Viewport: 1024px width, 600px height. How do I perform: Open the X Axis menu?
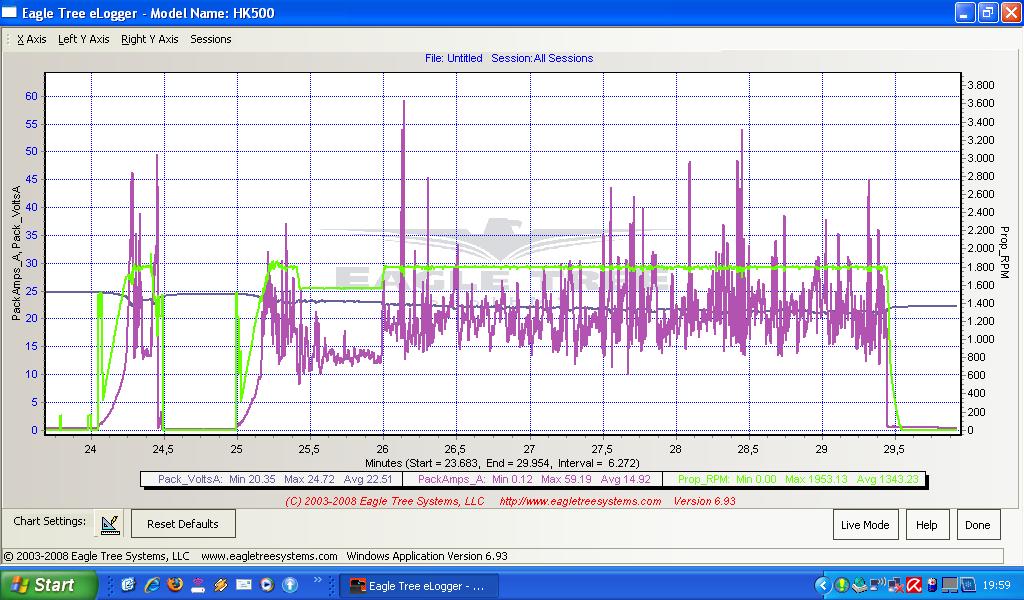coord(31,39)
